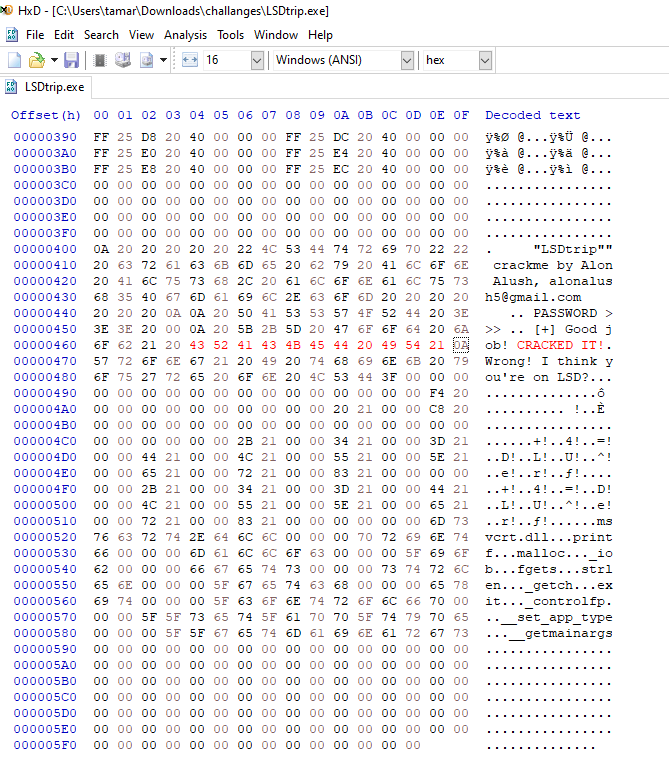
Task: Click the Offset(h) column header
Action: click(x=46, y=115)
